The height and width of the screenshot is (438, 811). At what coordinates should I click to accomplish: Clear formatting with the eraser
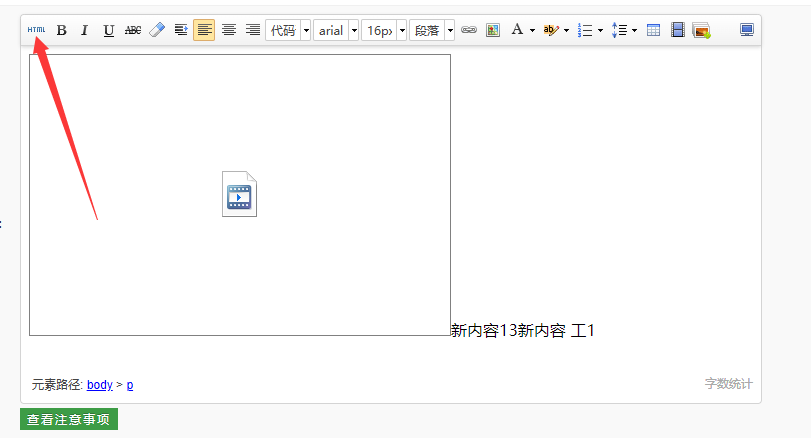(x=157, y=31)
